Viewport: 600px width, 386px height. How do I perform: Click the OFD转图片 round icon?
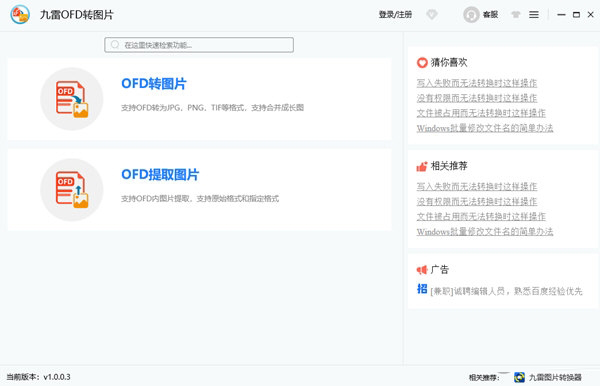coord(72,99)
